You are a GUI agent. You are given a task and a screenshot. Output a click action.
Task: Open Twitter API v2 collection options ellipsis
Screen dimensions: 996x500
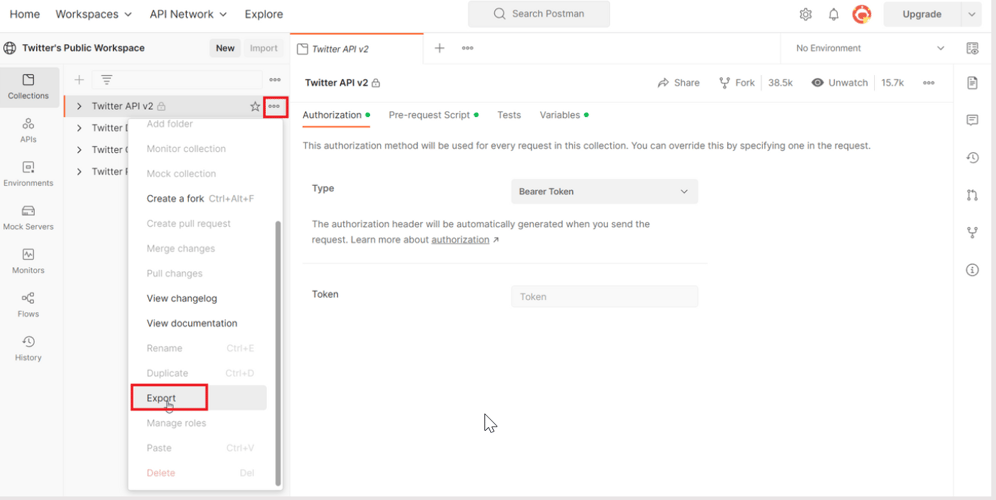point(274,106)
